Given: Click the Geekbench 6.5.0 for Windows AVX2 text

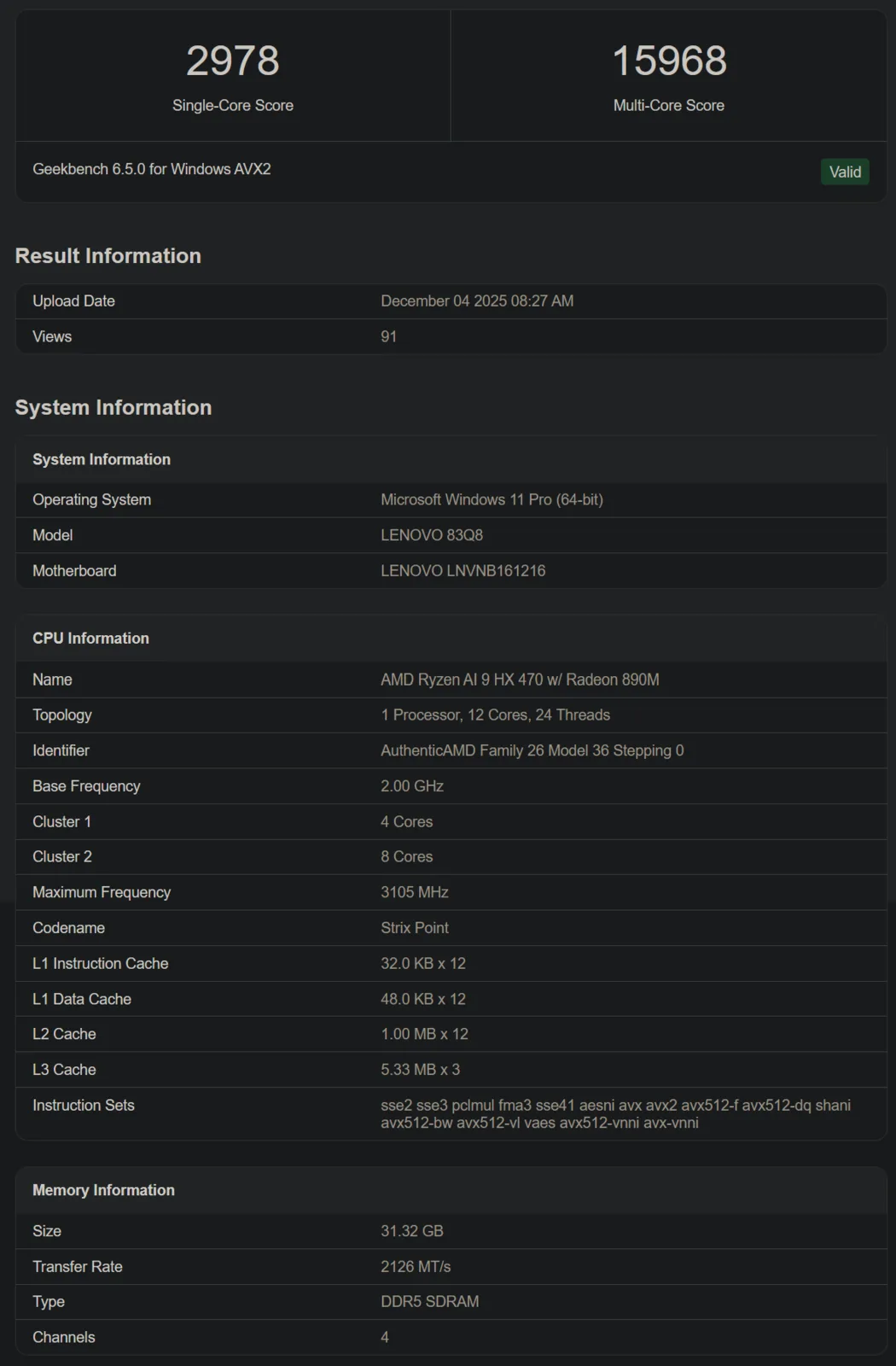Looking at the screenshot, I should pyautogui.click(x=152, y=169).
